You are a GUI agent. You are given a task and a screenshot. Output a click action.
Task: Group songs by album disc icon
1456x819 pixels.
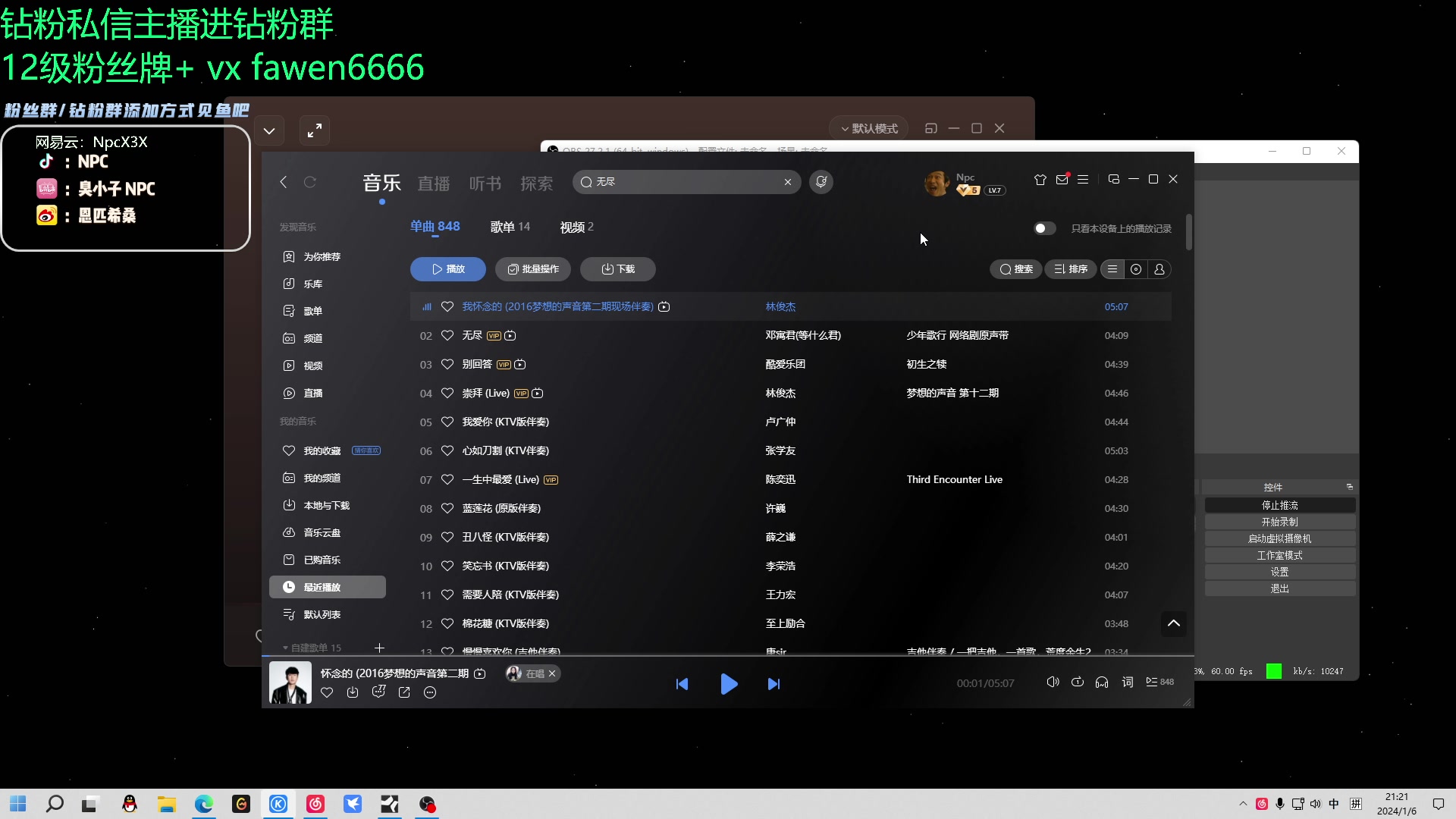[x=1136, y=269]
